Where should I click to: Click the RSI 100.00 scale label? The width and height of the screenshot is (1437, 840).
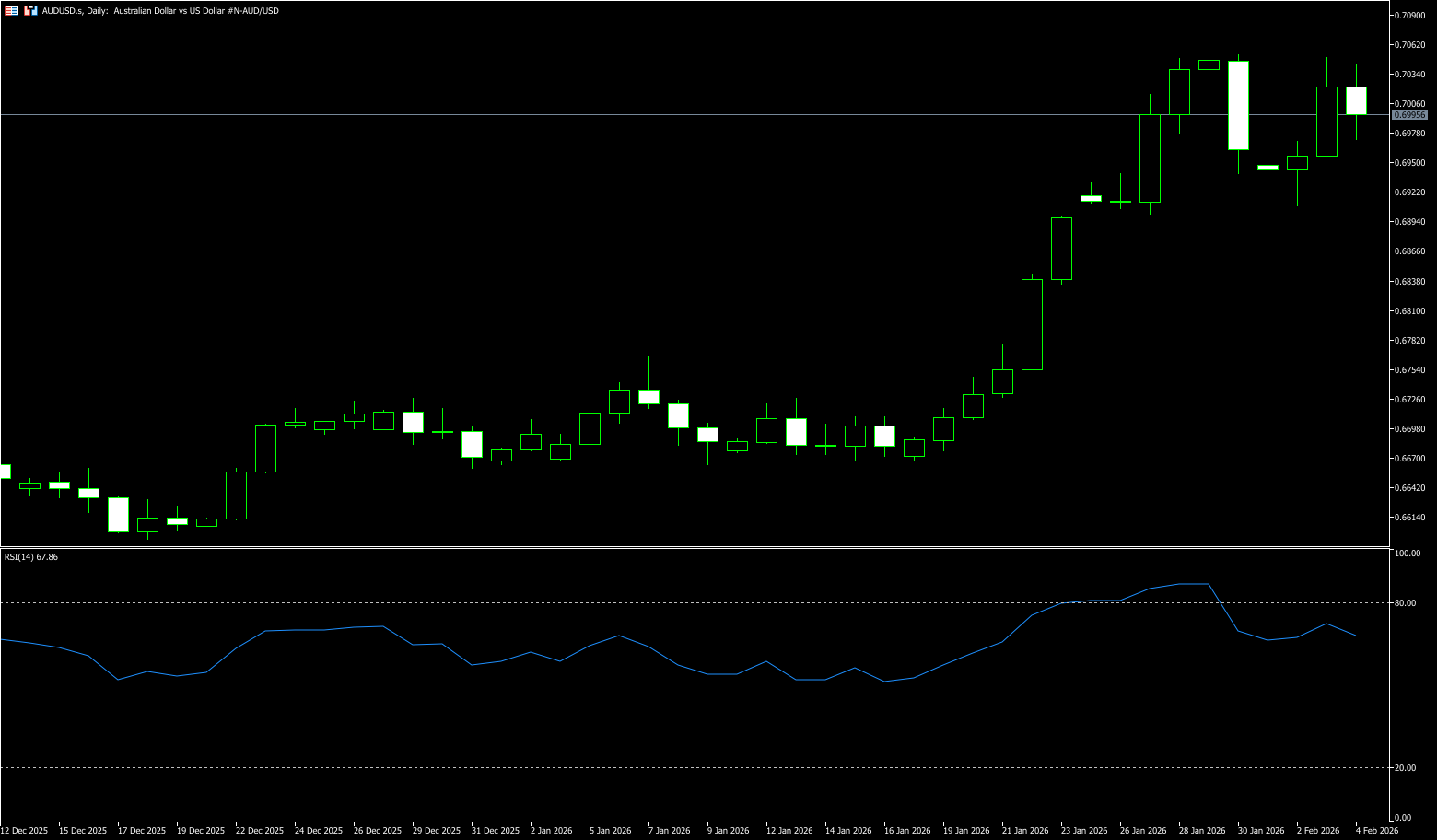(x=1408, y=554)
